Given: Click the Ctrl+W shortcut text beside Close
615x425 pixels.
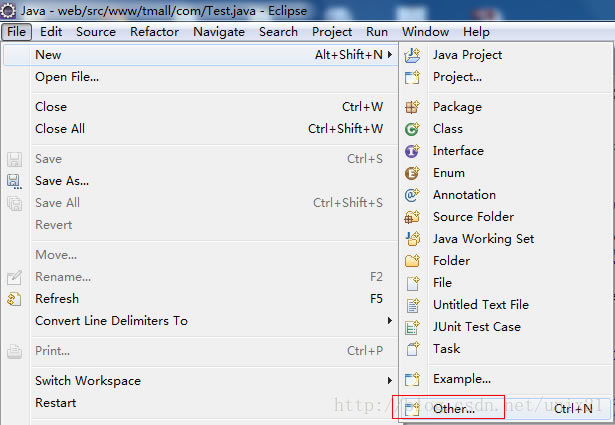Looking at the screenshot, I should (x=362, y=107).
